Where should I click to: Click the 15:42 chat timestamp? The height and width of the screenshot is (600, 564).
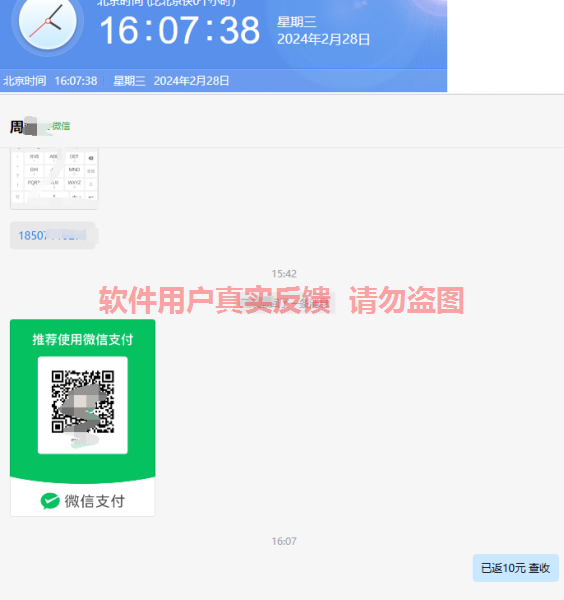(284, 274)
